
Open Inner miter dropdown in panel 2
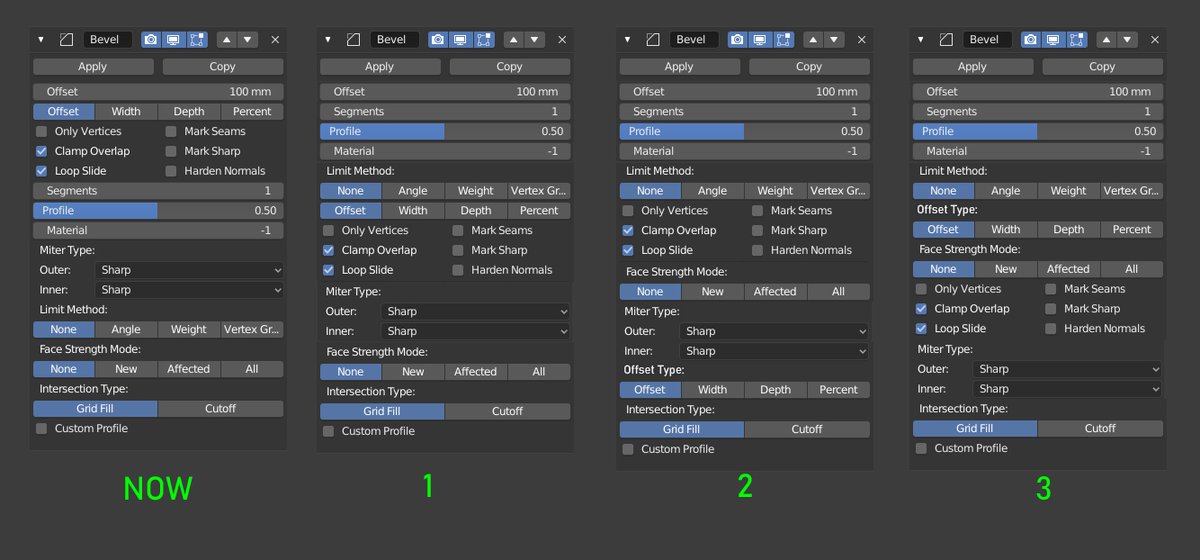tap(774, 351)
